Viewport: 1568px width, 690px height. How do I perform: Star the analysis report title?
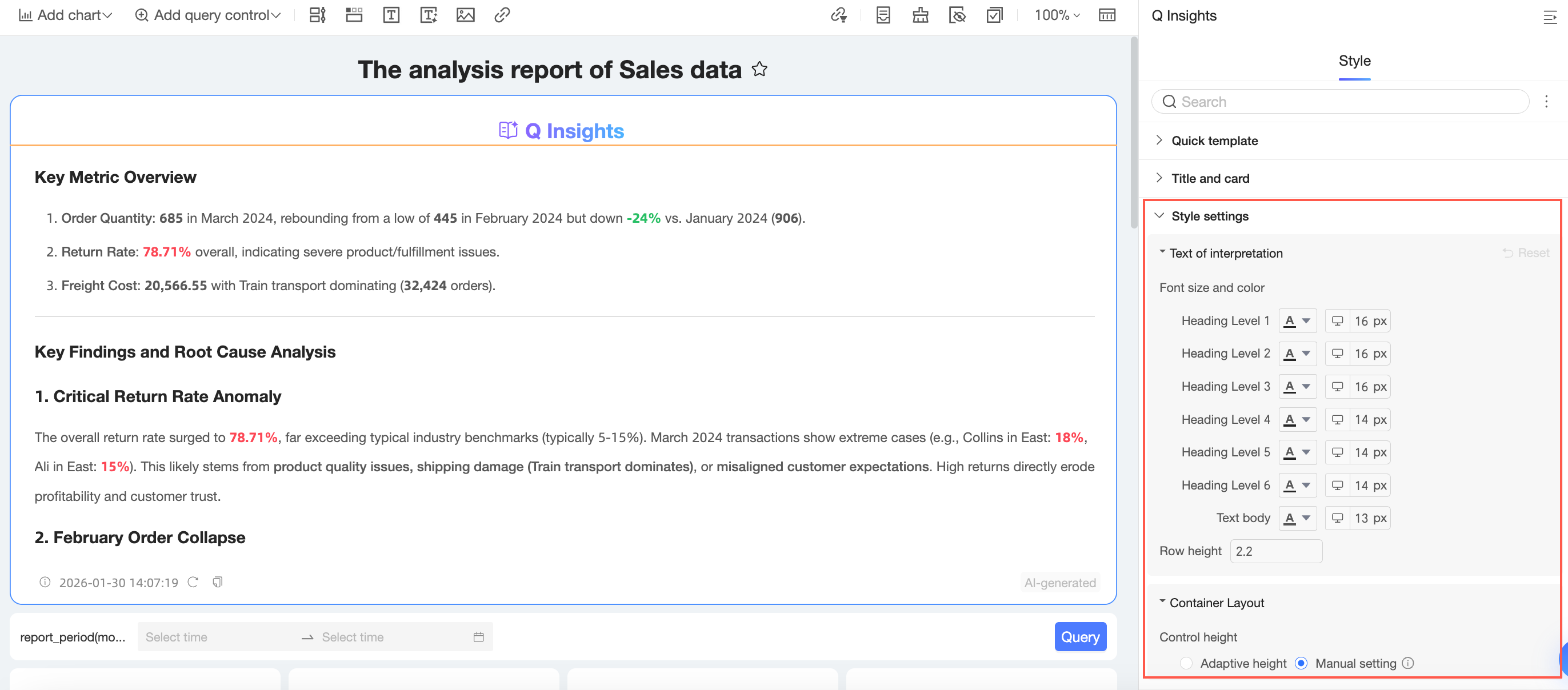[759, 69]
